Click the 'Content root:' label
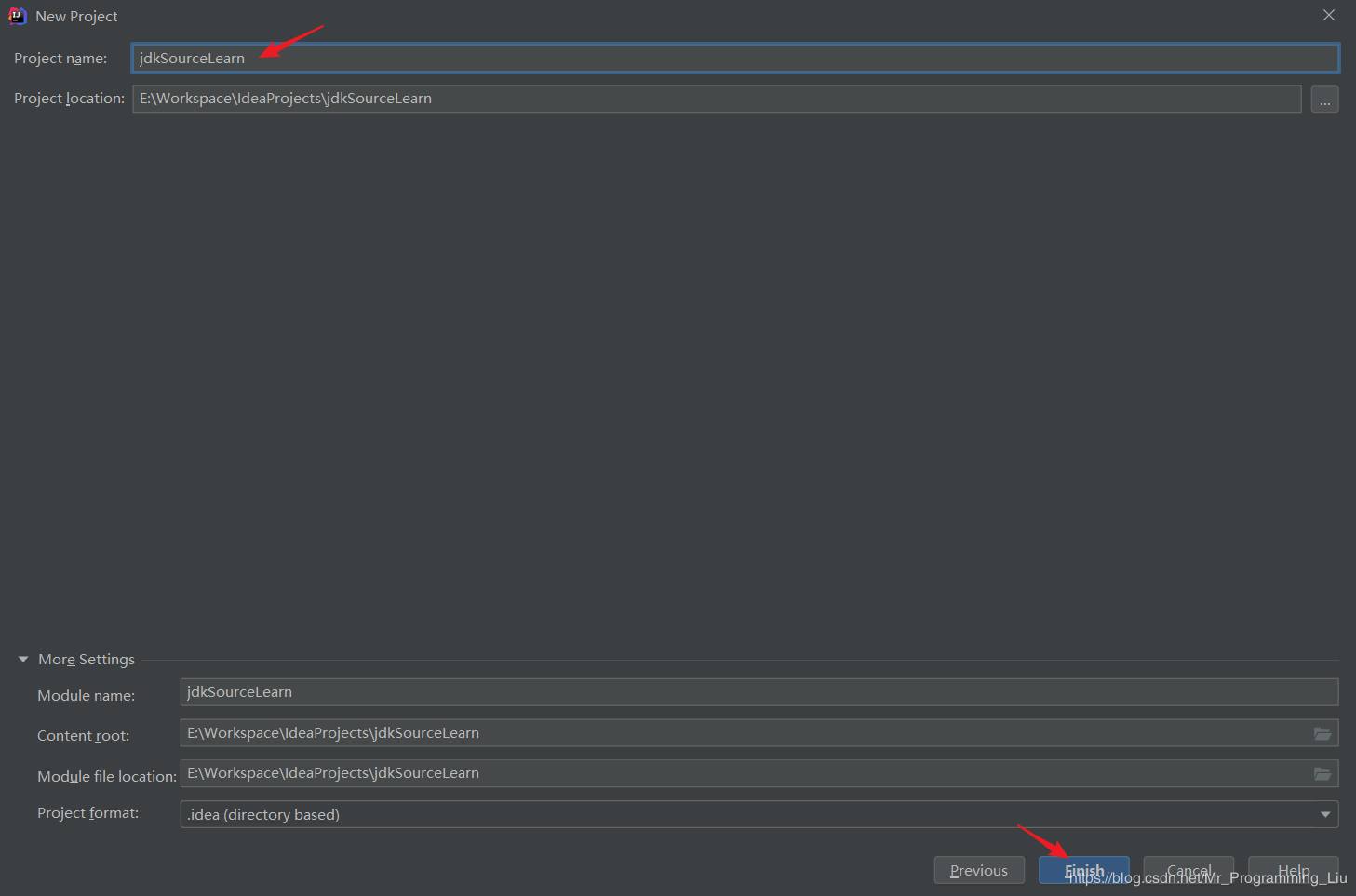This screenshot has height=896, width=1356. coord(83,736)
